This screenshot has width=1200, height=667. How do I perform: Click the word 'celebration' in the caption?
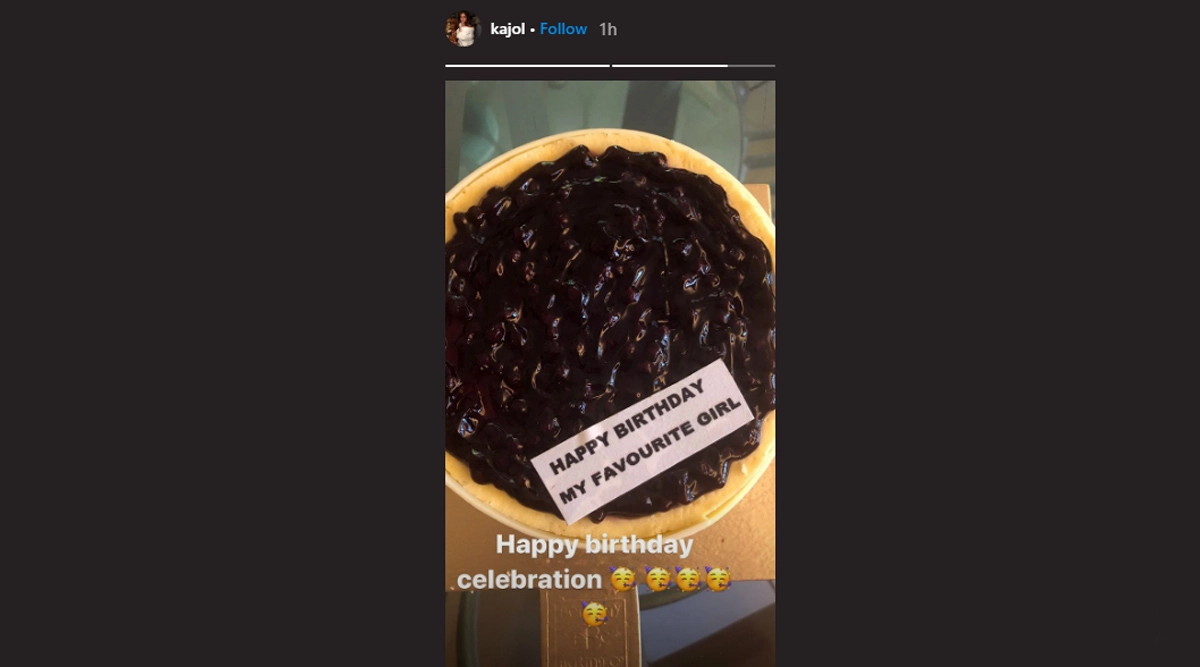point(529,579)
